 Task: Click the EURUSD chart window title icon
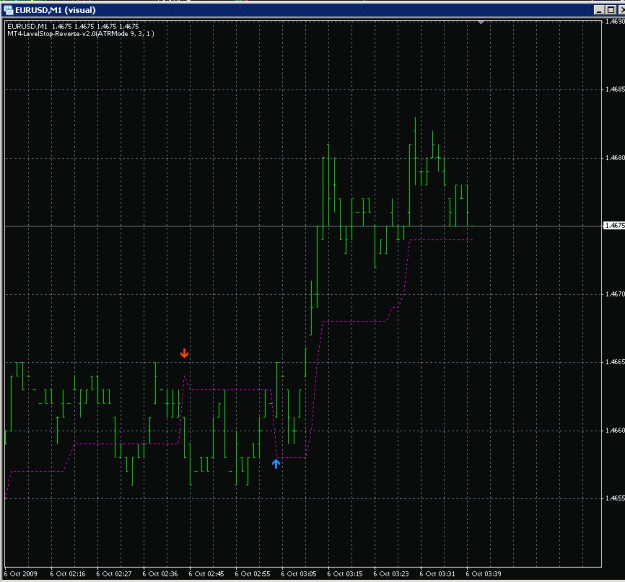point(8,10)
